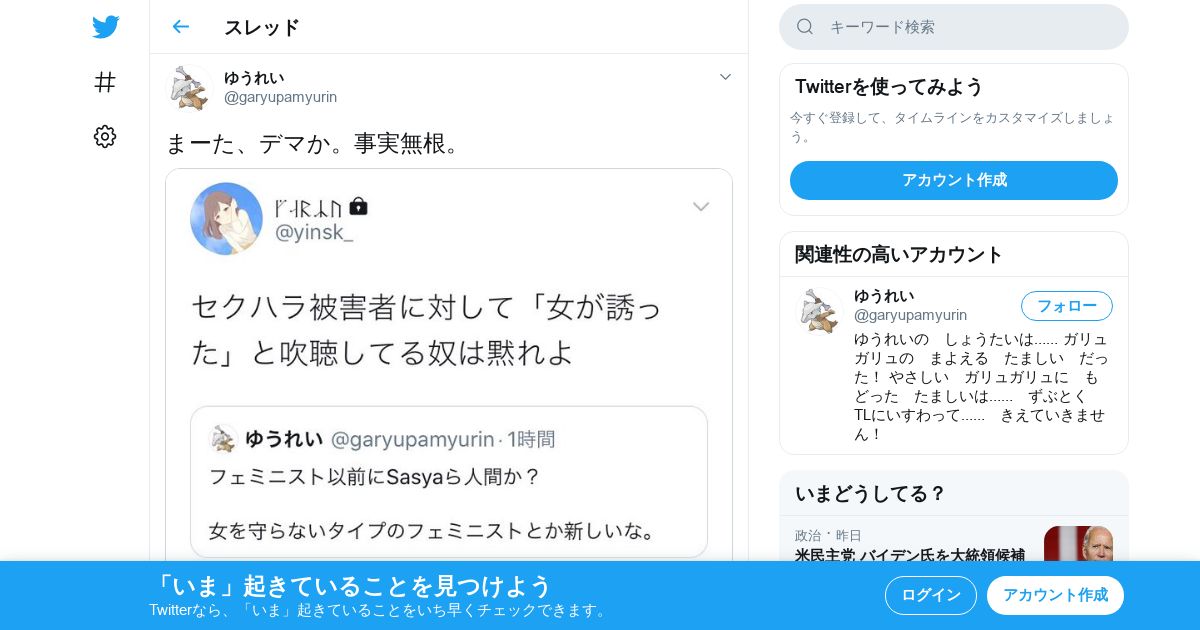Open ゆうれい's avatar in the tweet header

[189, 88]
